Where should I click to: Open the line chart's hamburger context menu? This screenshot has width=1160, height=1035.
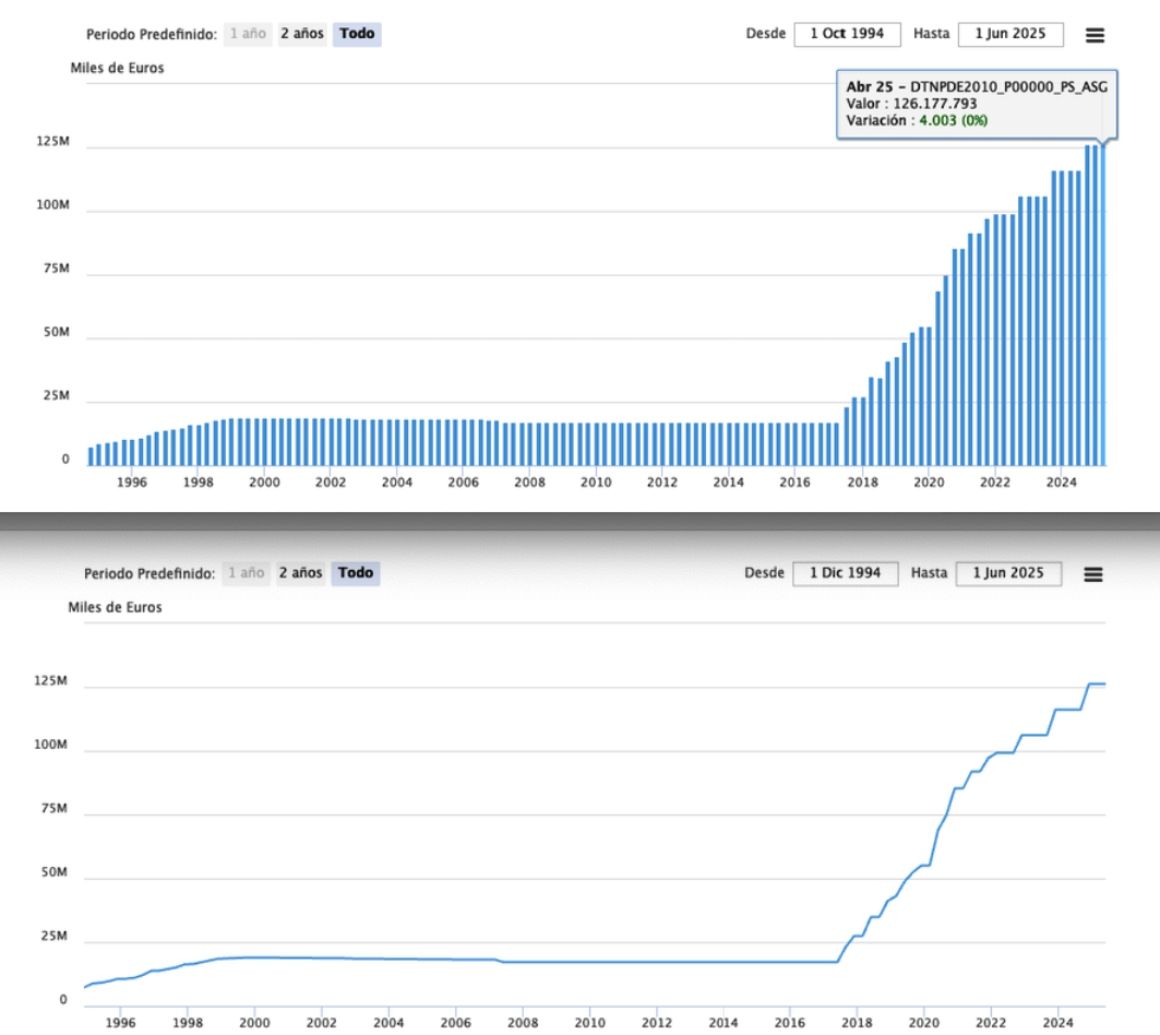click(x=1093, y=575)
